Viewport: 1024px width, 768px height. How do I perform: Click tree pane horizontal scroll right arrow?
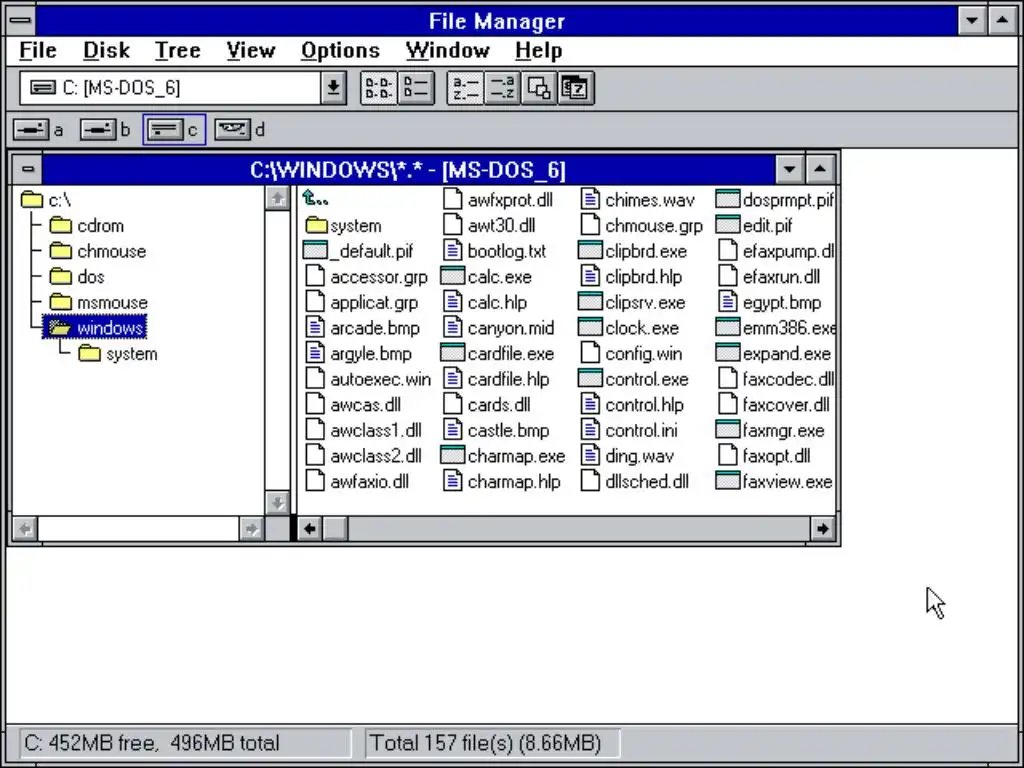tap(251, 528)
